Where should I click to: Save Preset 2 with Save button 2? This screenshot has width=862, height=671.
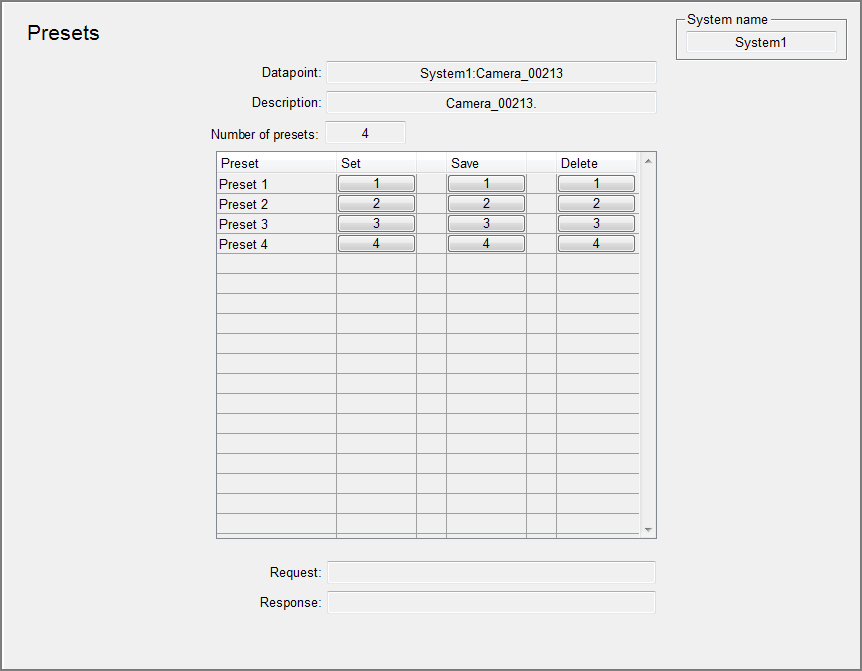tap(486, 203)
